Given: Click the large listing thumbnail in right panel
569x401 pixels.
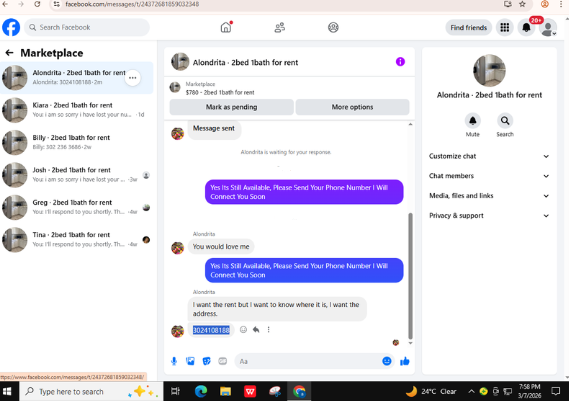Looking at the screenshot, I should pyautogui.click(x=489, y=70).
